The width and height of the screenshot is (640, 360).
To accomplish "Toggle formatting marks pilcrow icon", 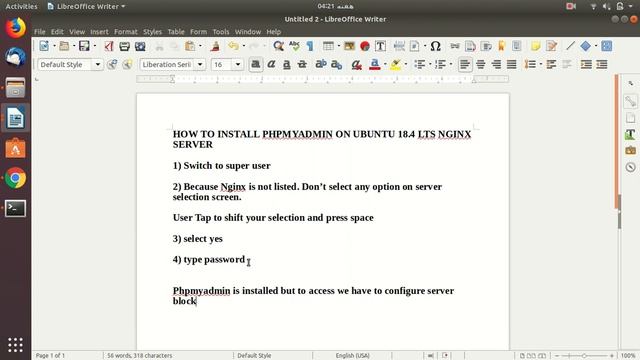I will (x=310, y=46).
